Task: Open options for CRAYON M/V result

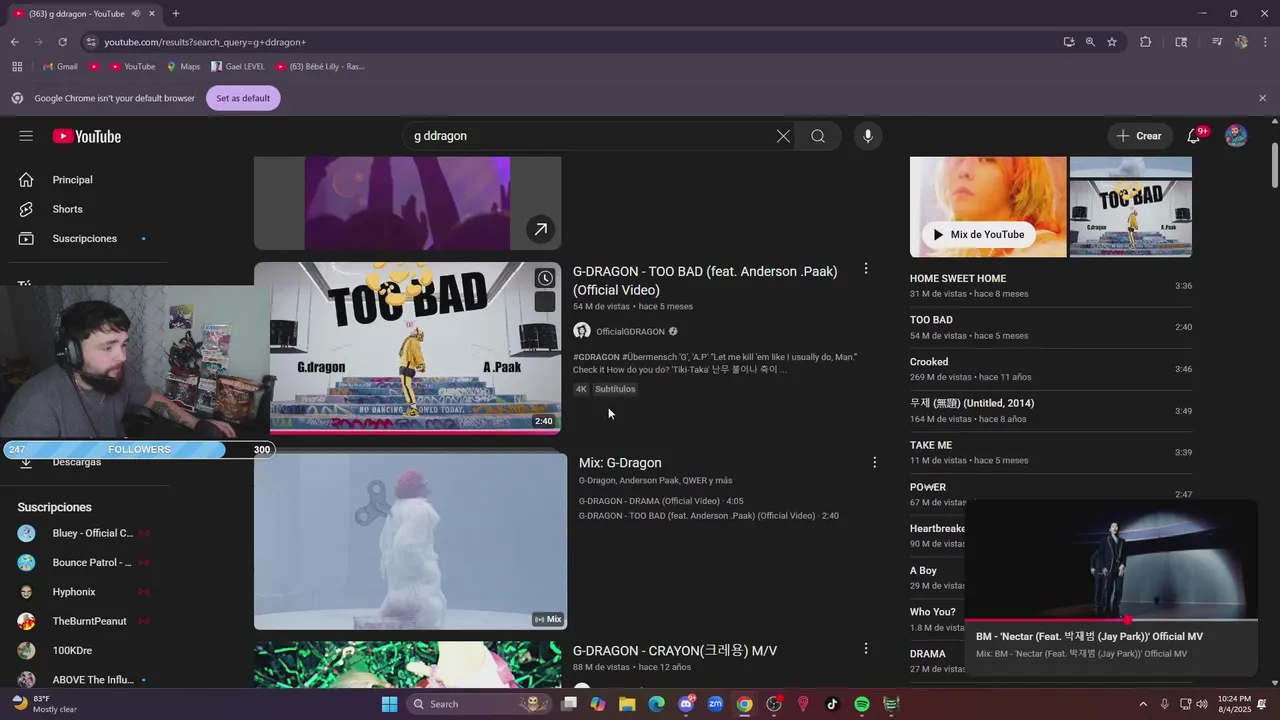Action: pyautogui.click(x=866, y=649)
